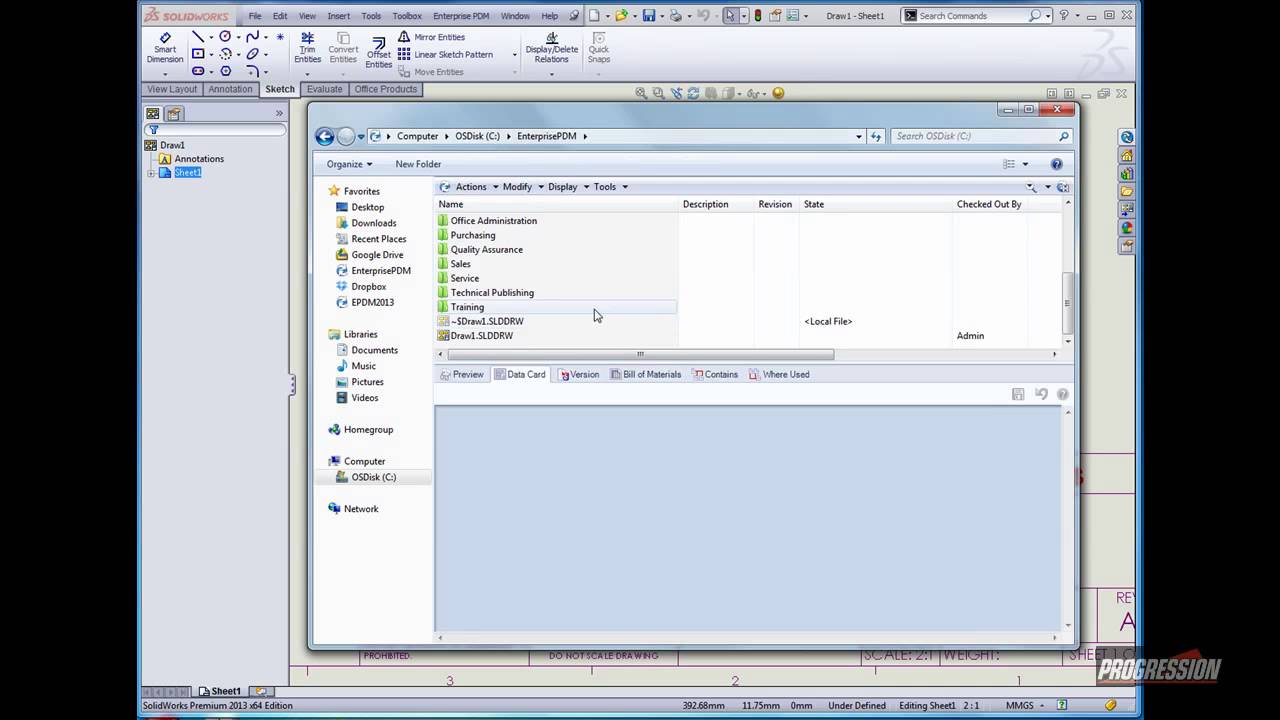Select the Line sketch tool
The height and width of the screenshot is (720, 1280).
pyautogui.click(x=198, y=37)
